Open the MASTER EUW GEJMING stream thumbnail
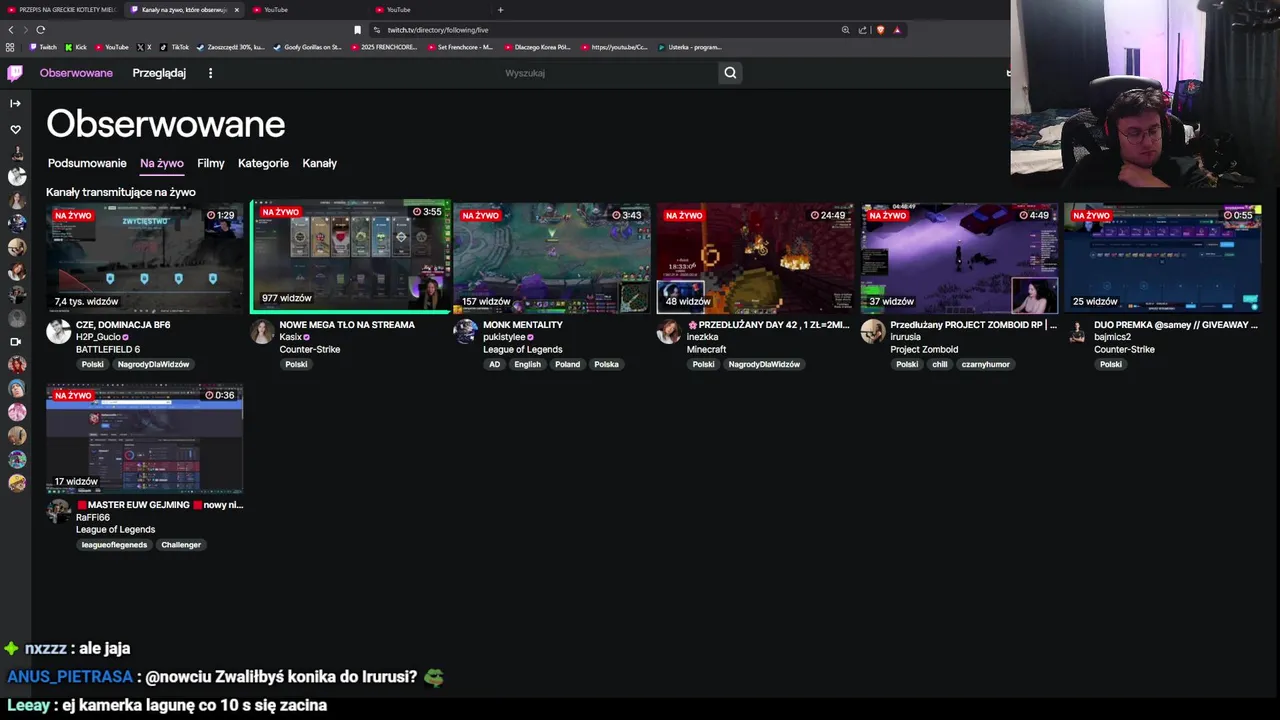1280x720 pixels. [x=145, y=438]
